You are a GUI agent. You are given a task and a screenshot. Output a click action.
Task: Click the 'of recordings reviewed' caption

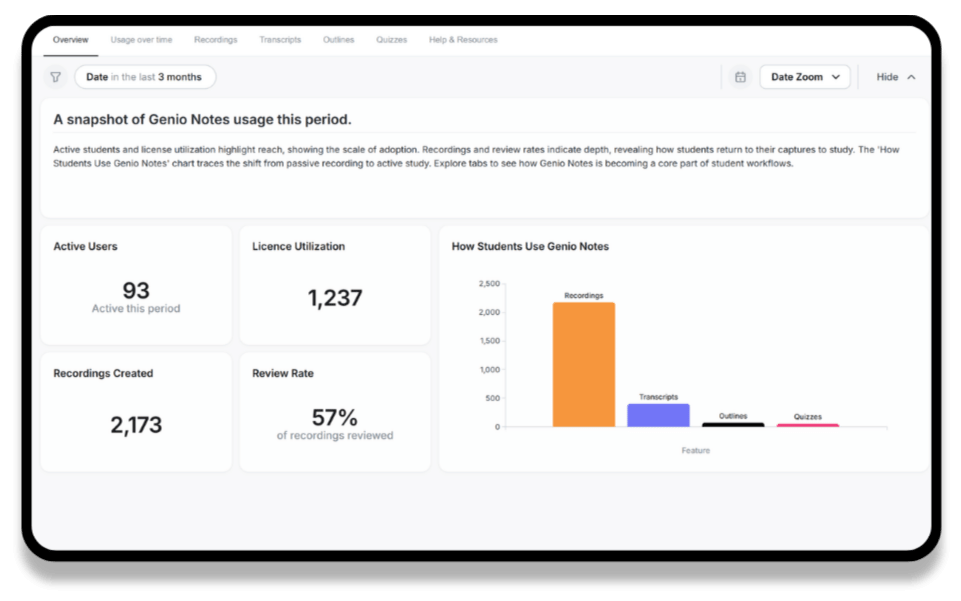coord(335,436)
